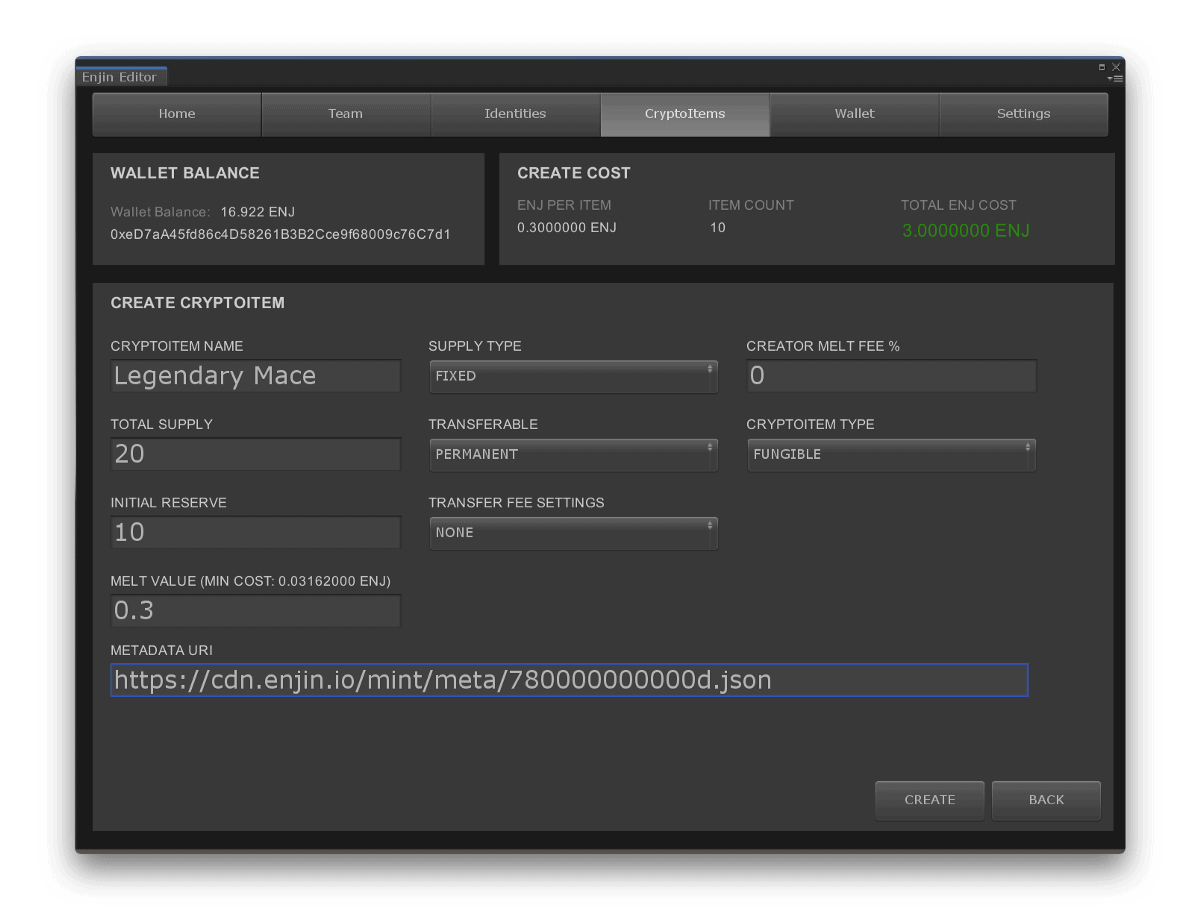Click the Enjin Editor window tab
Screen dimensions: 1200x910
pyautogui.click(x=121, y=77)
